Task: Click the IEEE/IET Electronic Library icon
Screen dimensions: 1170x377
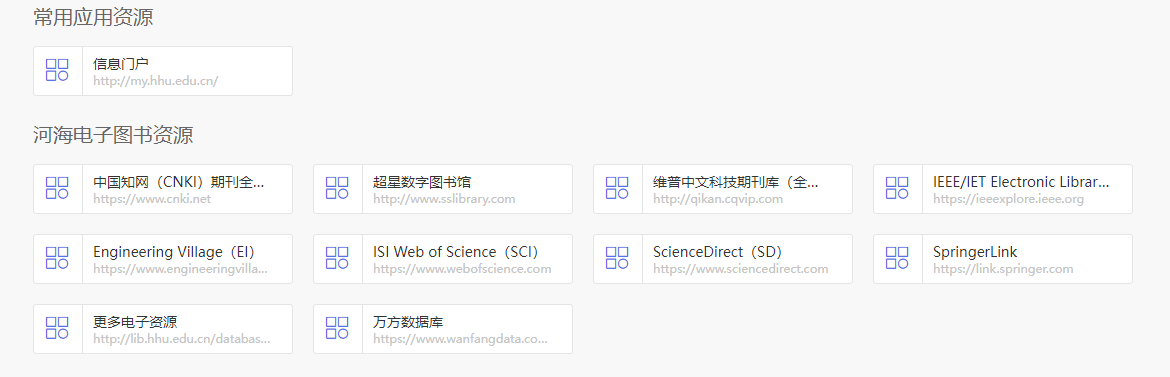Action: click(x=897, y=188)
